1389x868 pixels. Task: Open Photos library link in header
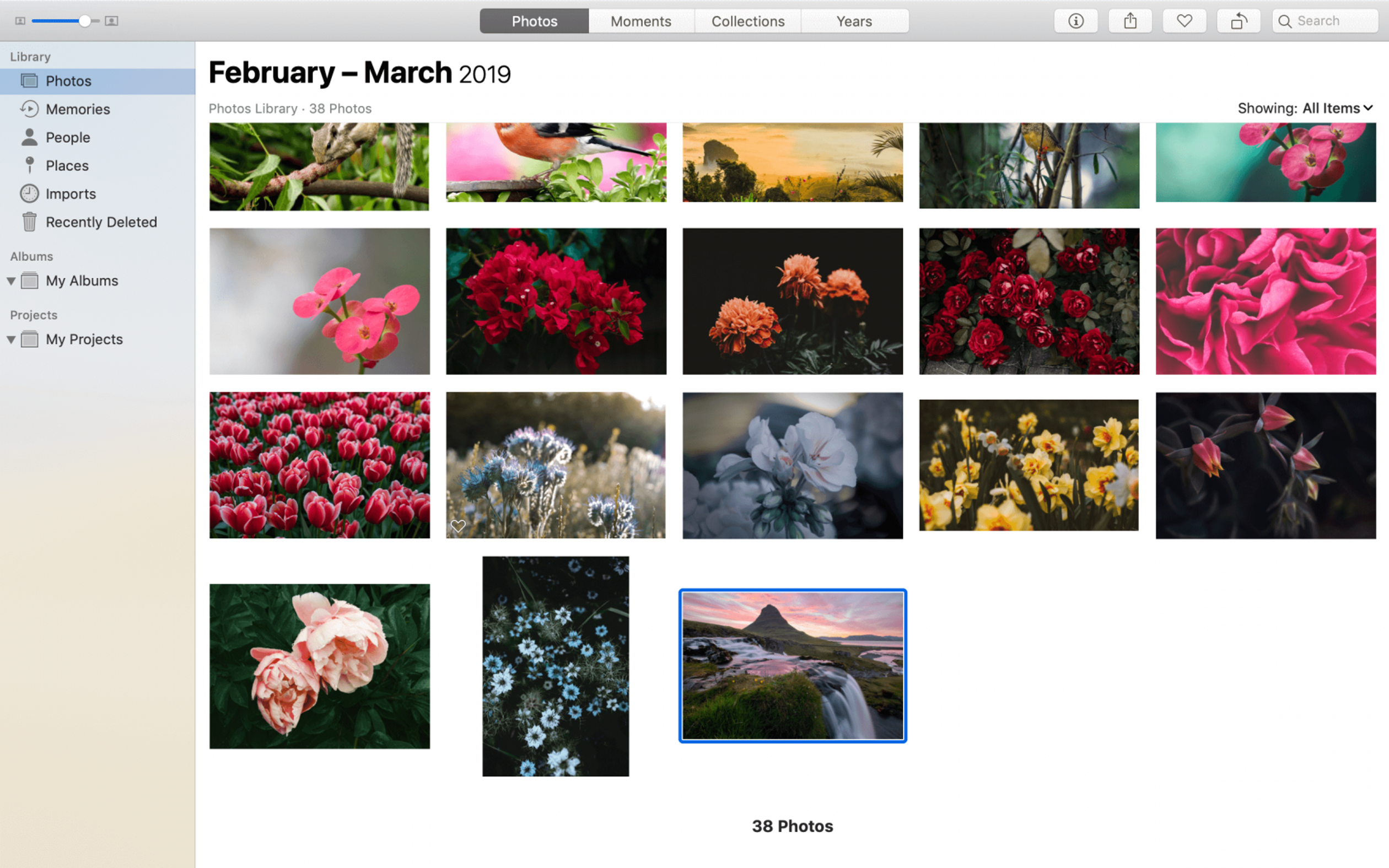click(x=253, y=107)
